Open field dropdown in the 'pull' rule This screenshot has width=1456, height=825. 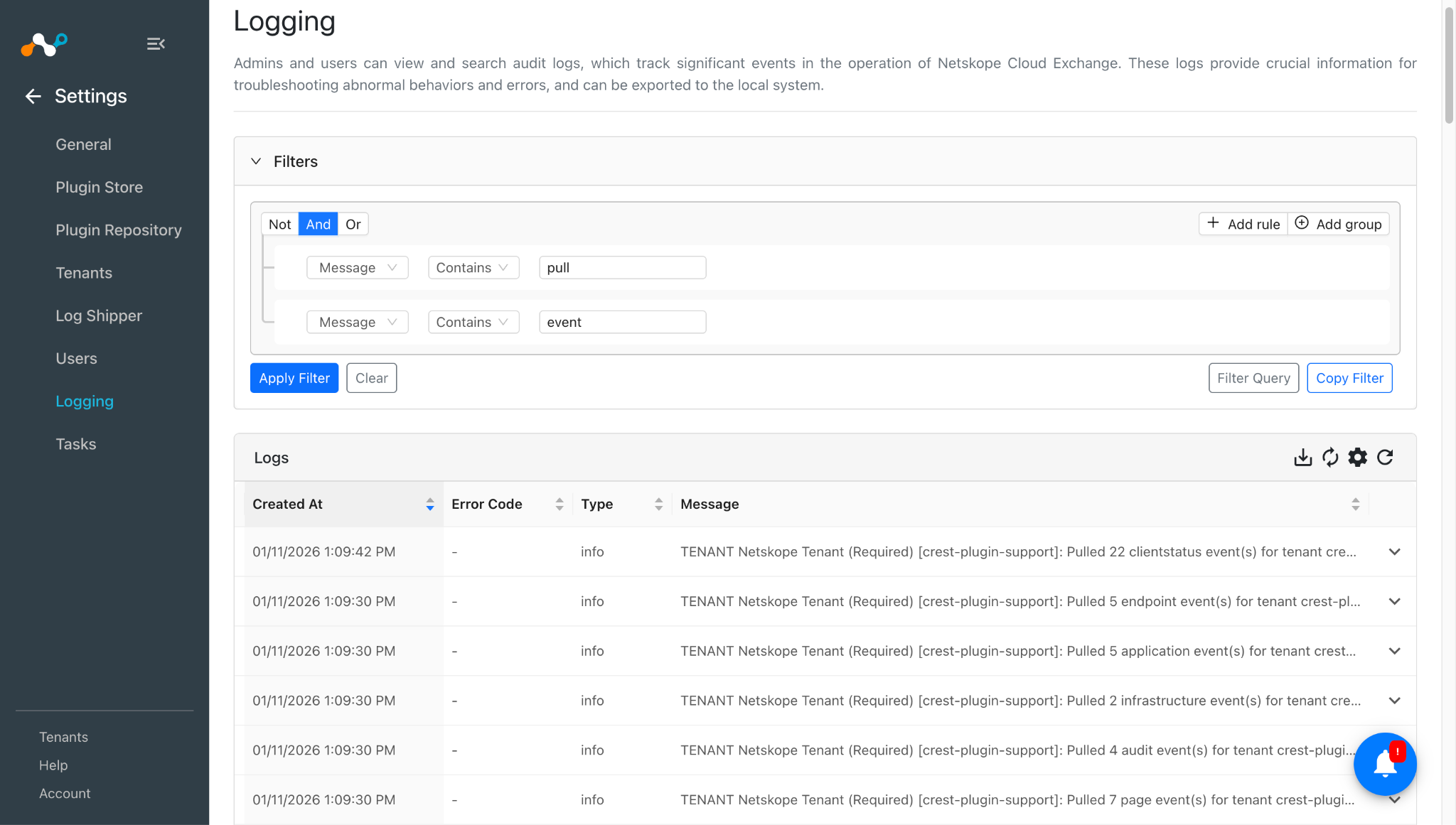(x=358, y=268)
